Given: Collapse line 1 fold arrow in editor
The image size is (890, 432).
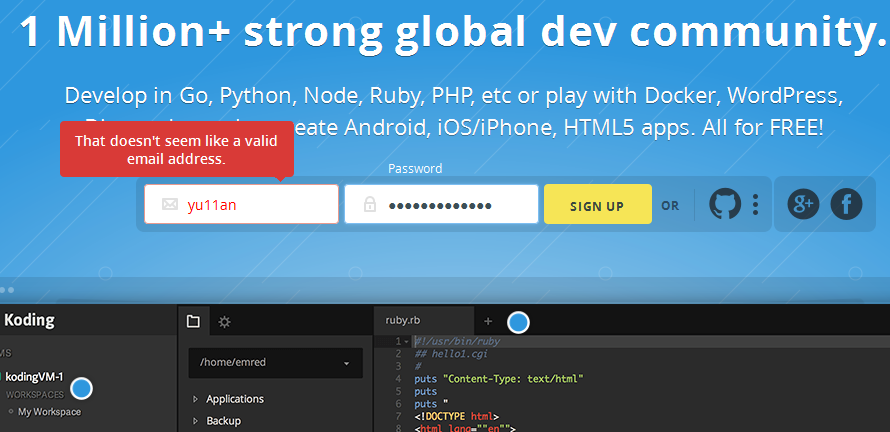Looking at the screenshot, I should (406, 341).
